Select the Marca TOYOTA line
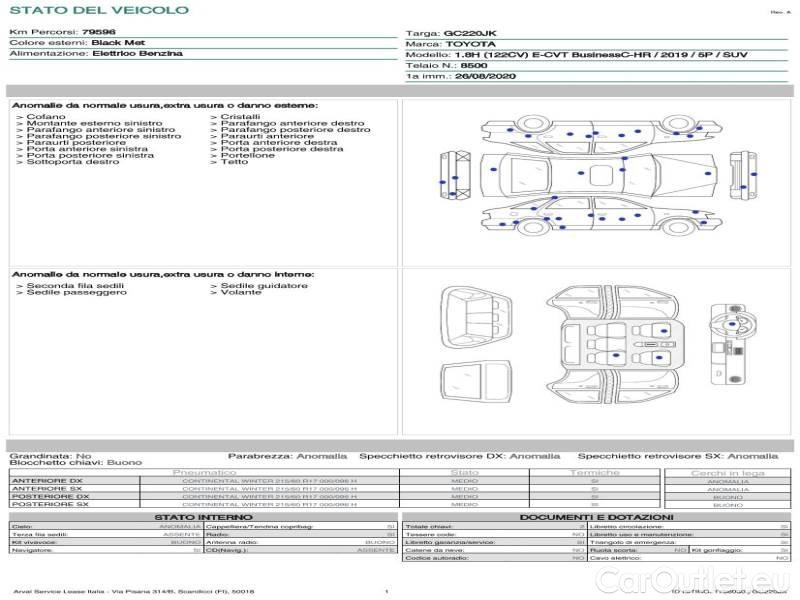Image resolution: width=800 pixels, height=600 pixels. point(450,44)
